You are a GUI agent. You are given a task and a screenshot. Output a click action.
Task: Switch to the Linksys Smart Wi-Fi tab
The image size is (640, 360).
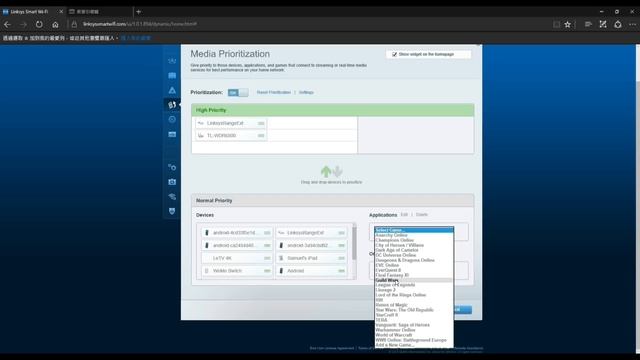[33, 12]
